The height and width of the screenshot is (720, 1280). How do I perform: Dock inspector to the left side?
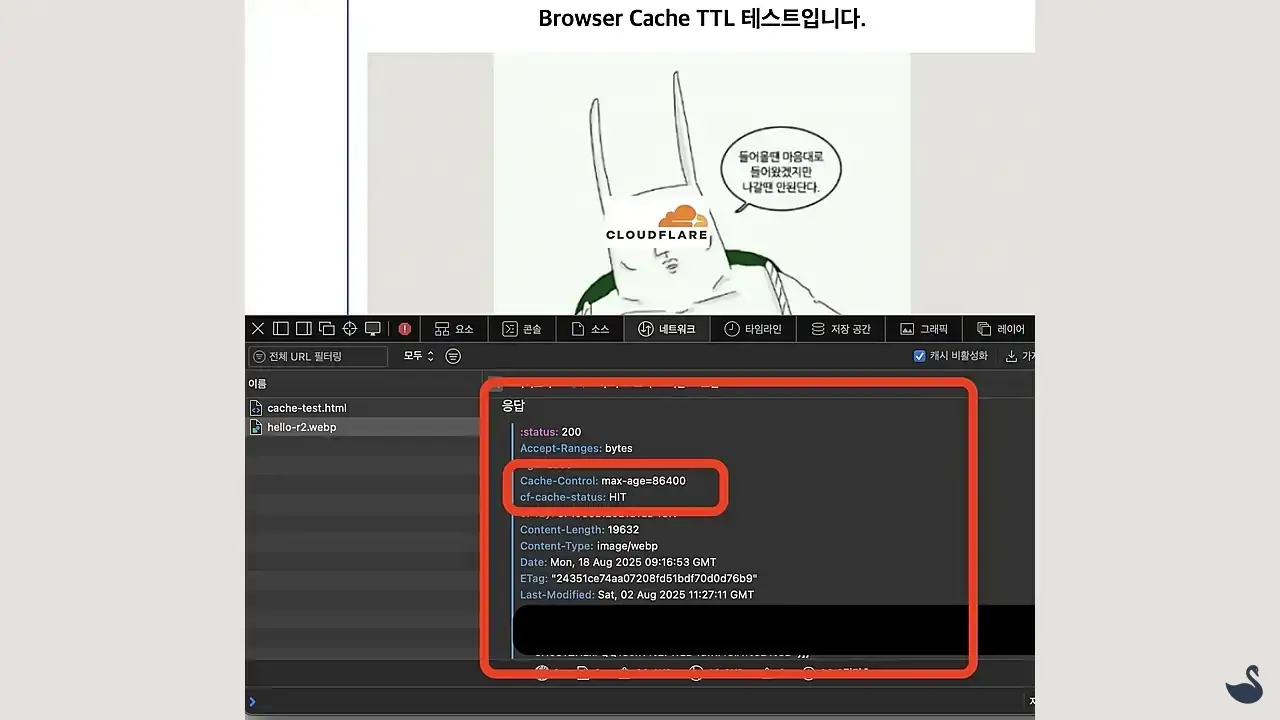point(281,329)
